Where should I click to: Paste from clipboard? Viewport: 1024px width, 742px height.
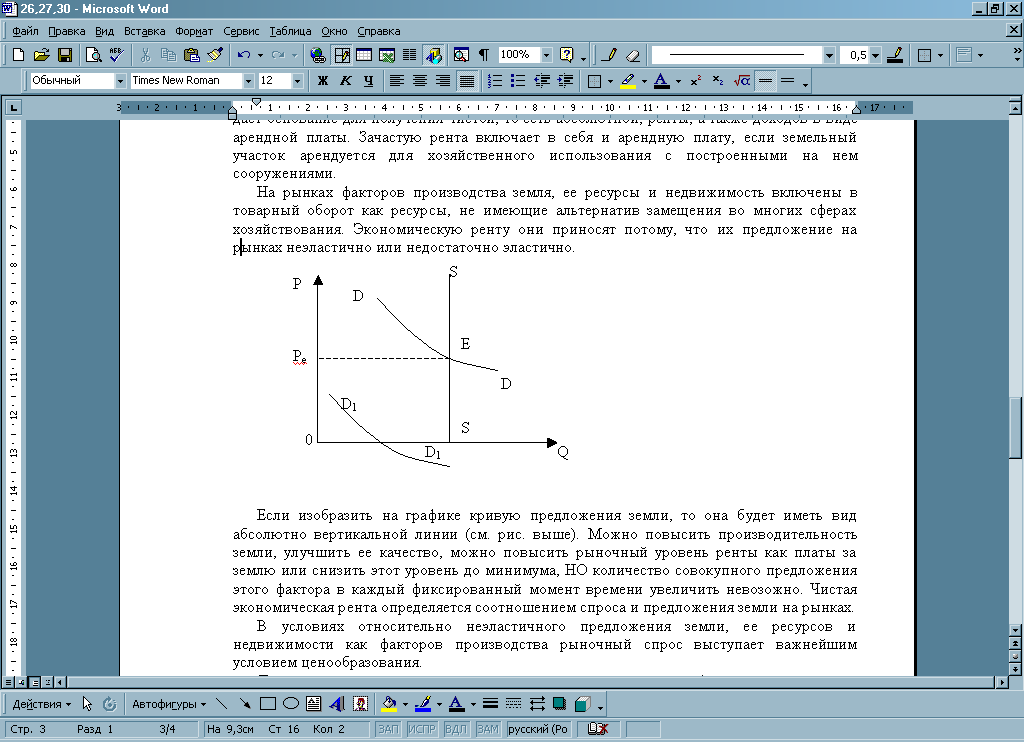191,55
